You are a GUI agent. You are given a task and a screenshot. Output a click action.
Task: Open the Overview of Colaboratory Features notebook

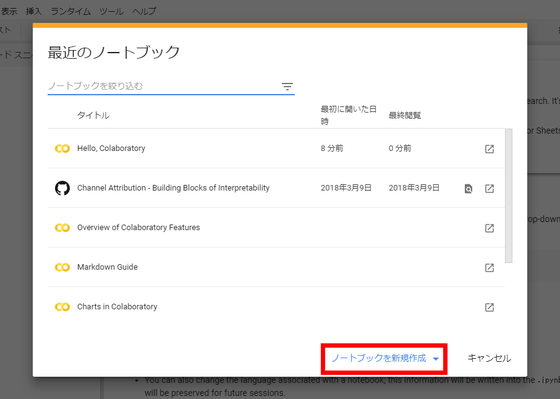[x=139, y=228]
